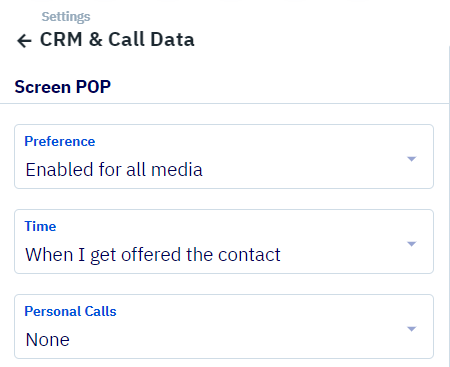Open the Time dropdown
The width and height of the screenshot is (450, 367).
[x=224, y=242]
